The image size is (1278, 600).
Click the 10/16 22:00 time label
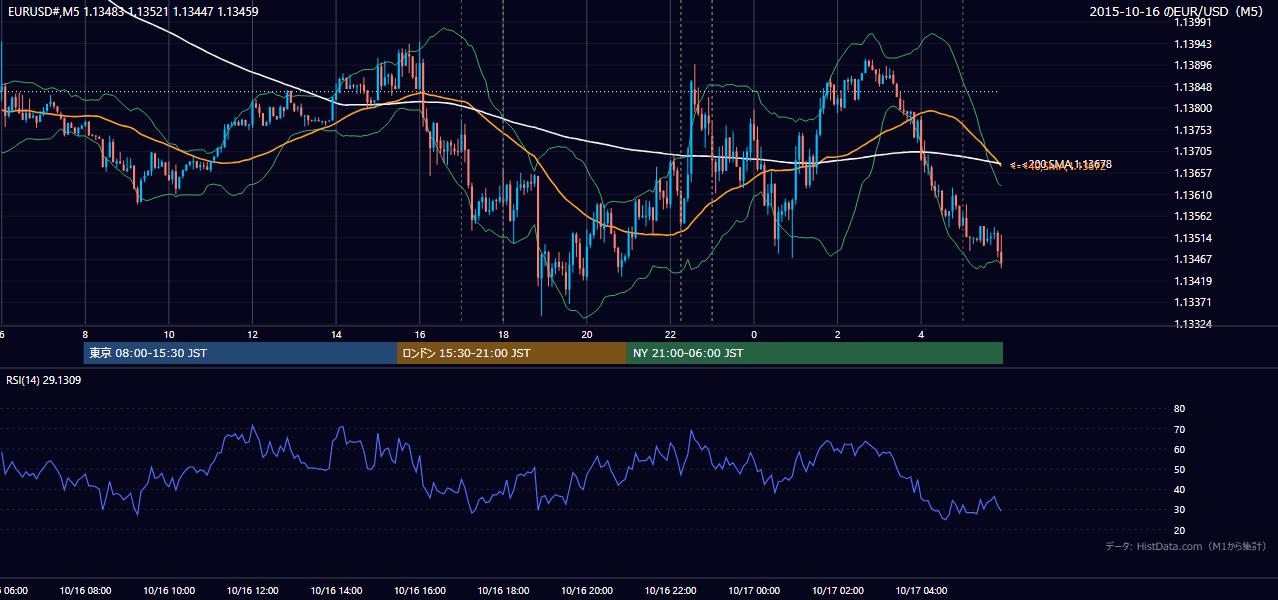coord(670,591)
